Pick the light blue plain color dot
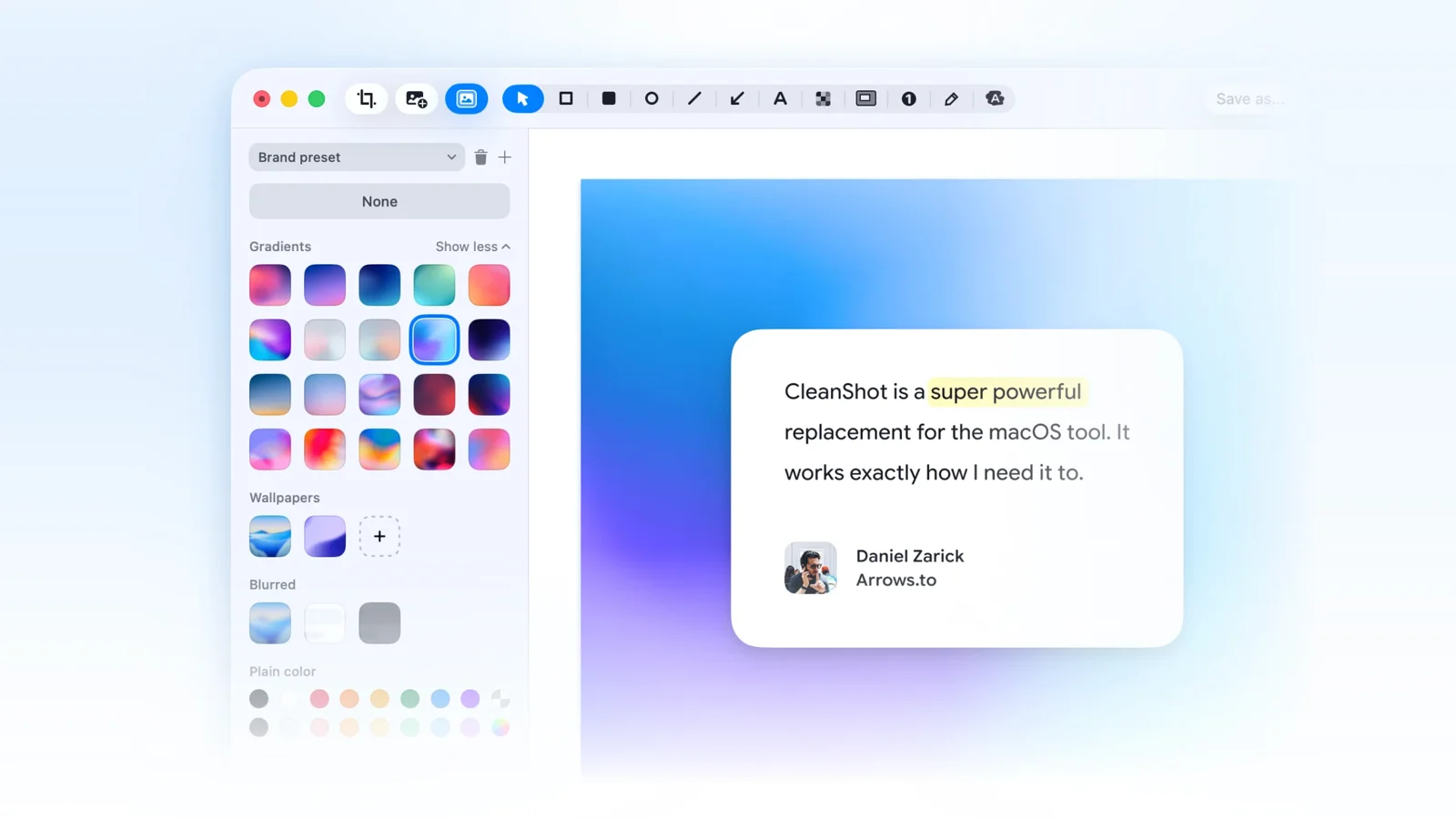1456x819 pixels. coord(440,699)
